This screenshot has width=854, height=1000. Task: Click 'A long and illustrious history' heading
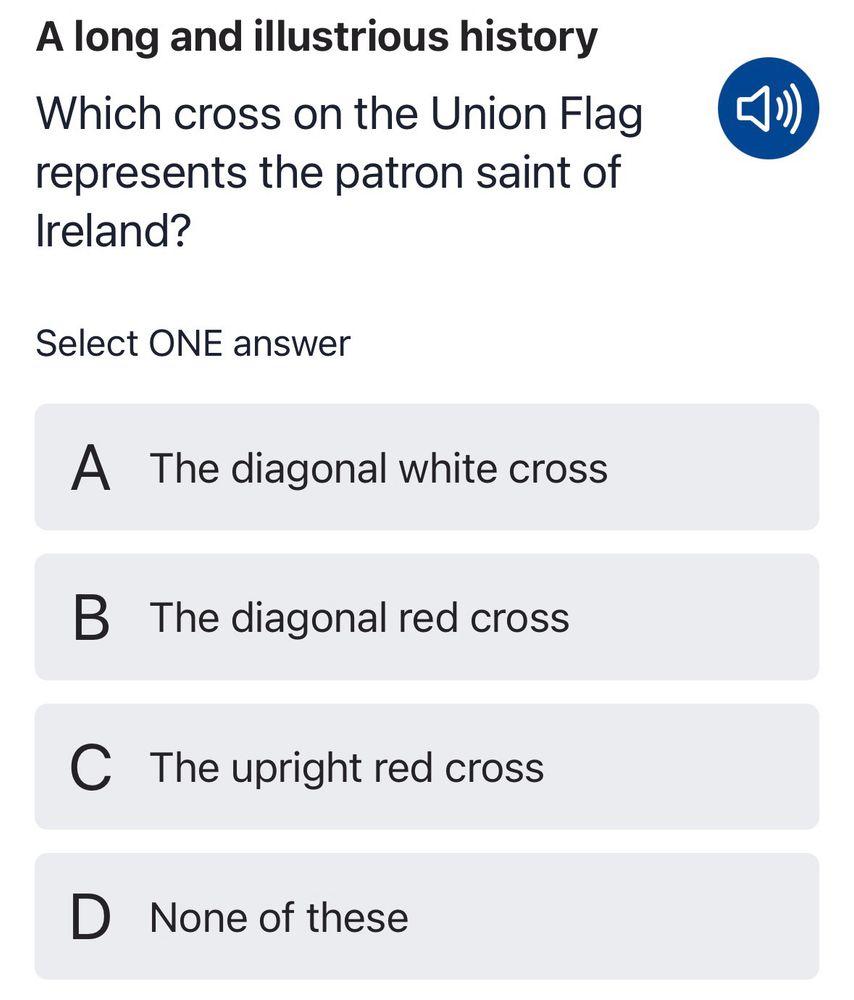(x=317, y=38)
